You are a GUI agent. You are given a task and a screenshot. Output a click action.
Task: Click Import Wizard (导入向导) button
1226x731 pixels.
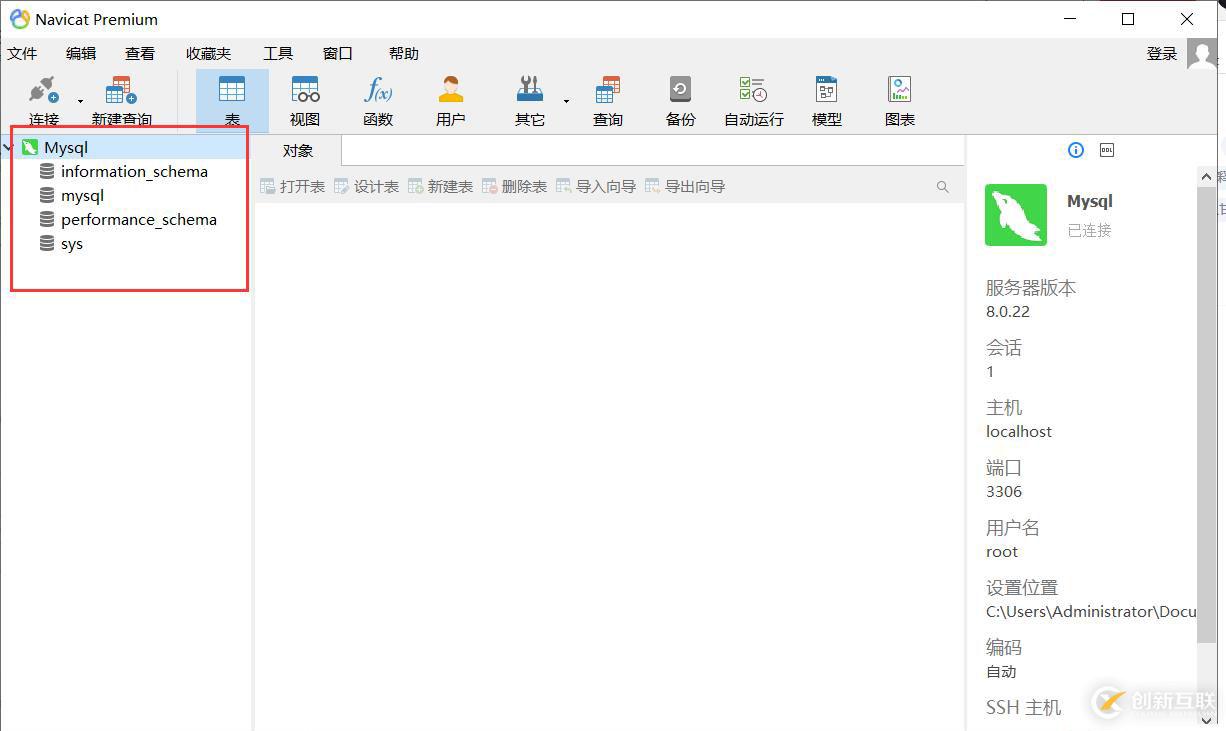click(596, 186)
